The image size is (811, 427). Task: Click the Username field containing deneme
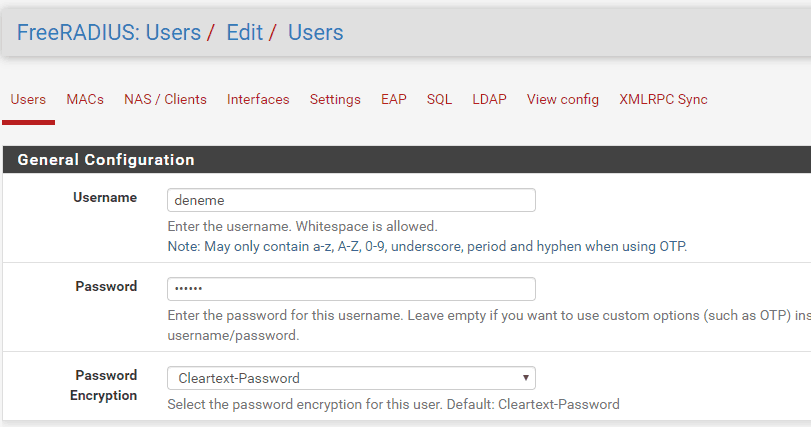point(351,200)
